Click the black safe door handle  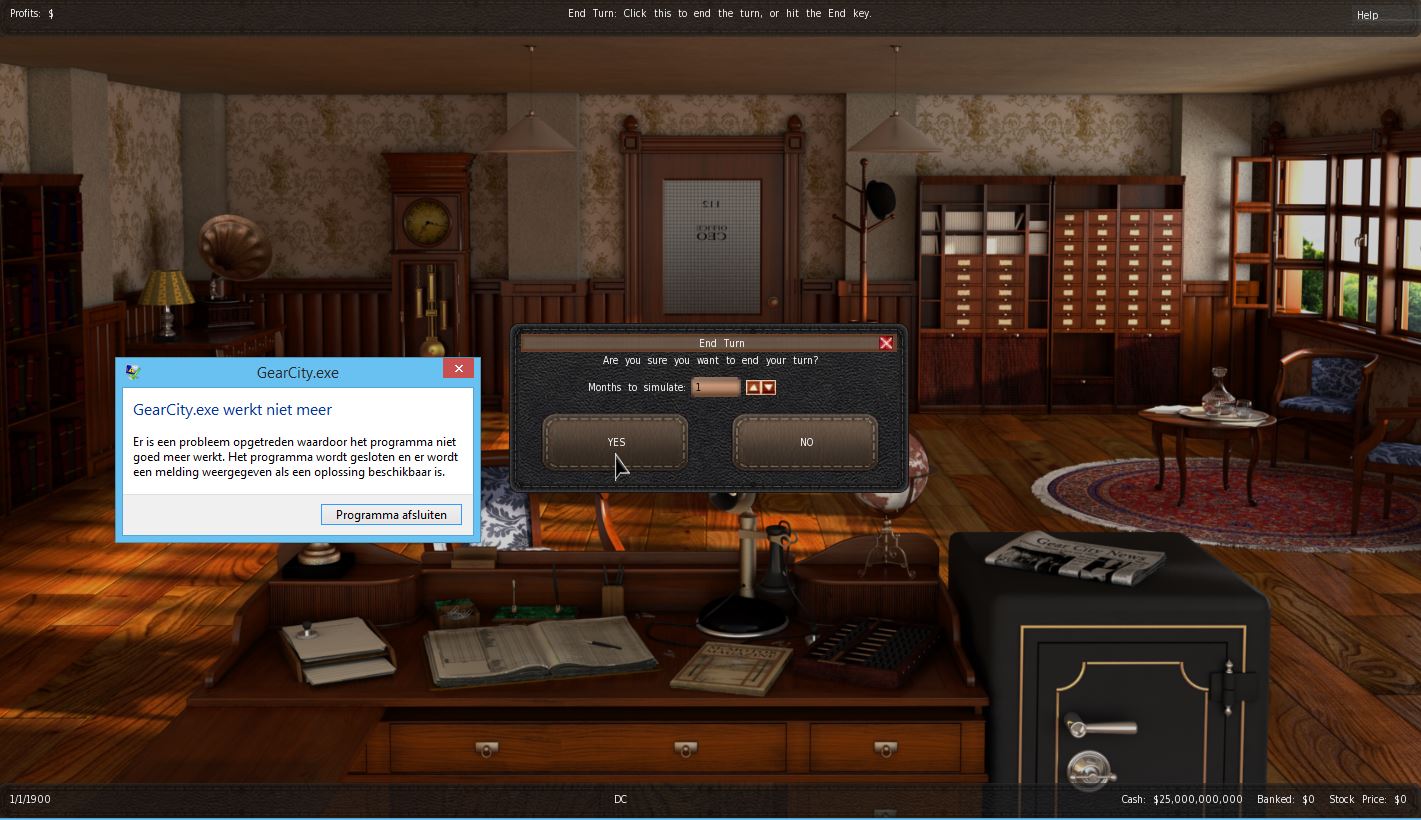[1097, 728]
